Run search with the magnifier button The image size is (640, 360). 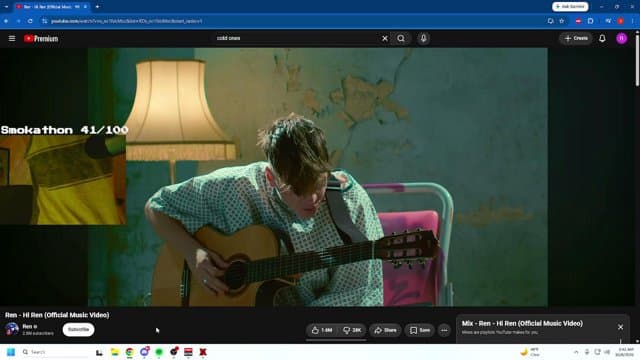click(401, 38)
